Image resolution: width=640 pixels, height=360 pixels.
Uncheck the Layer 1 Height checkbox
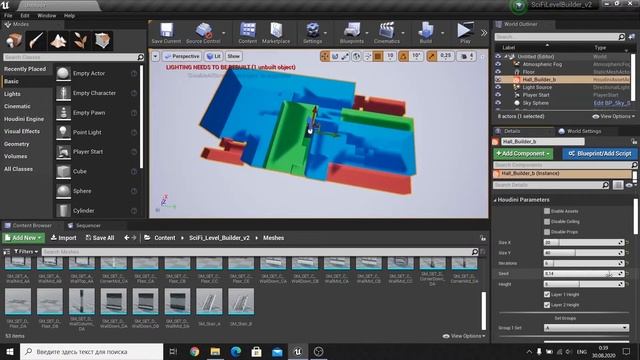pos(547,294)
